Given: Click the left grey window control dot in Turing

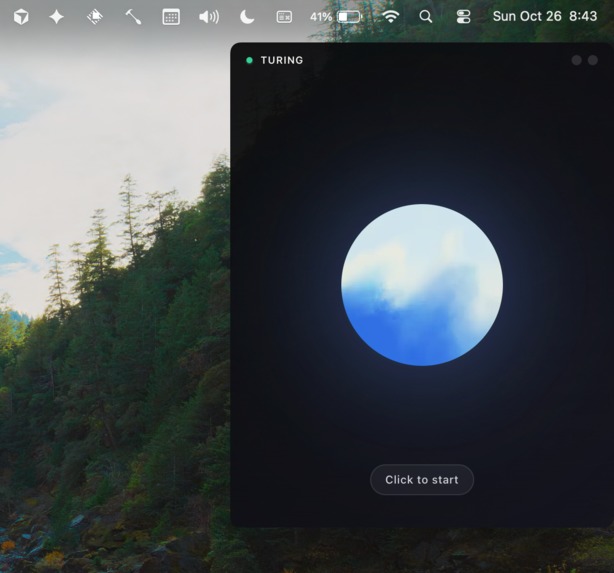Looking at the screenshot, I should pyautogui.click(x=576, y=60).
